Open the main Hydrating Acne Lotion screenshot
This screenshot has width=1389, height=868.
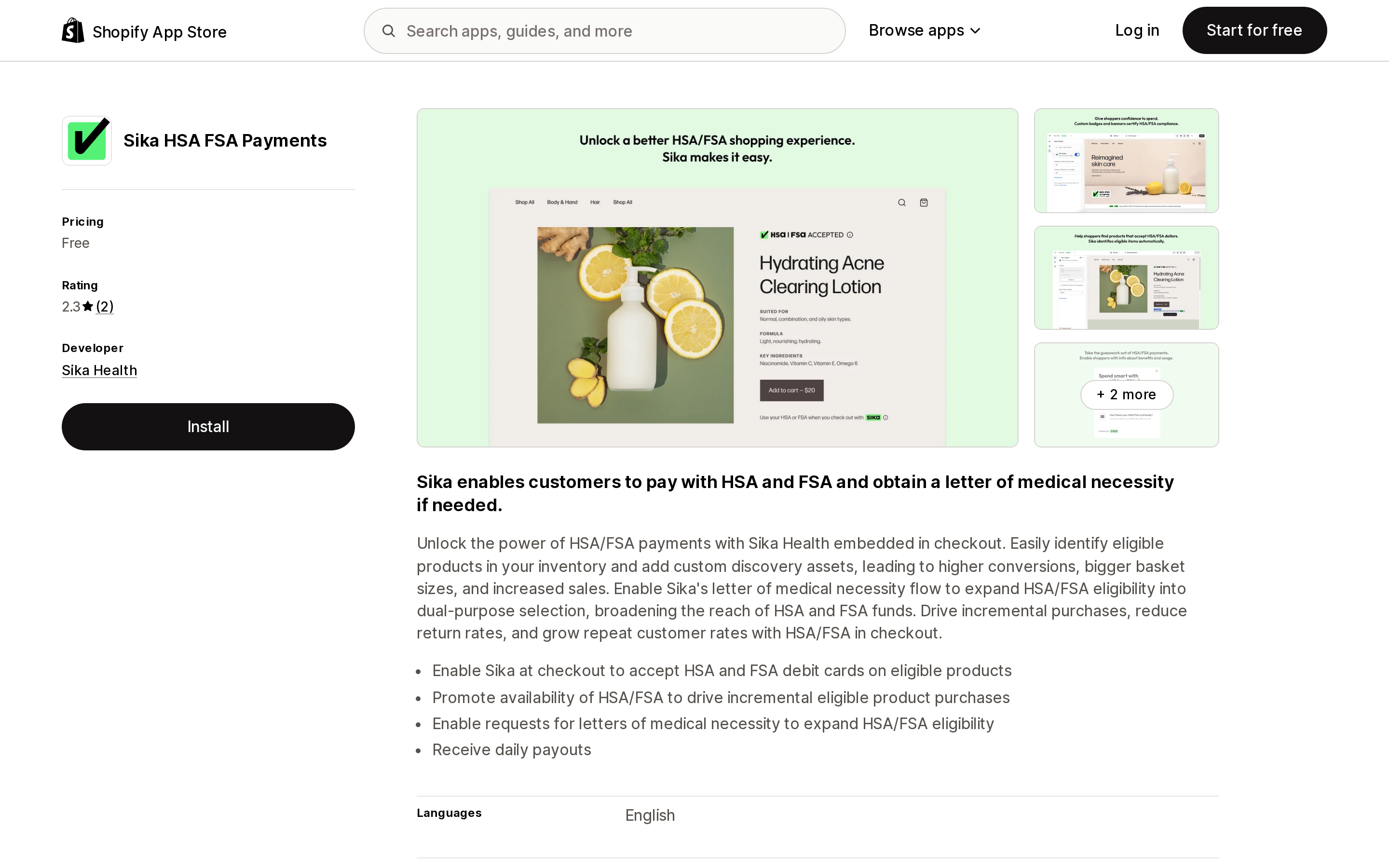(x=717, y=278)
